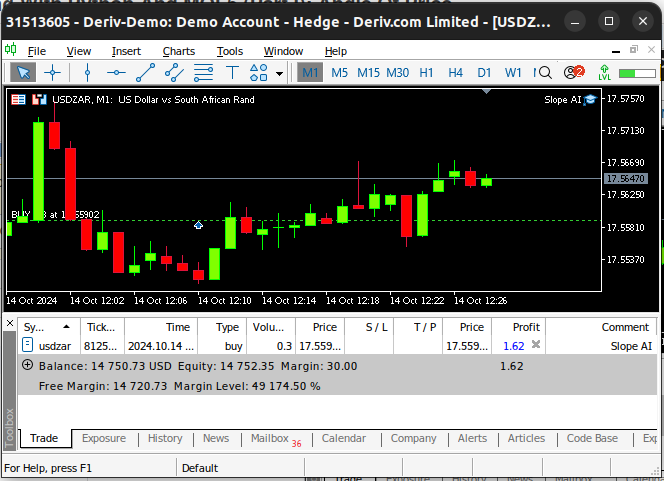Screen dimensions: 664x481
Task: Sort by the Symbol column header
Action: [48, 327]
